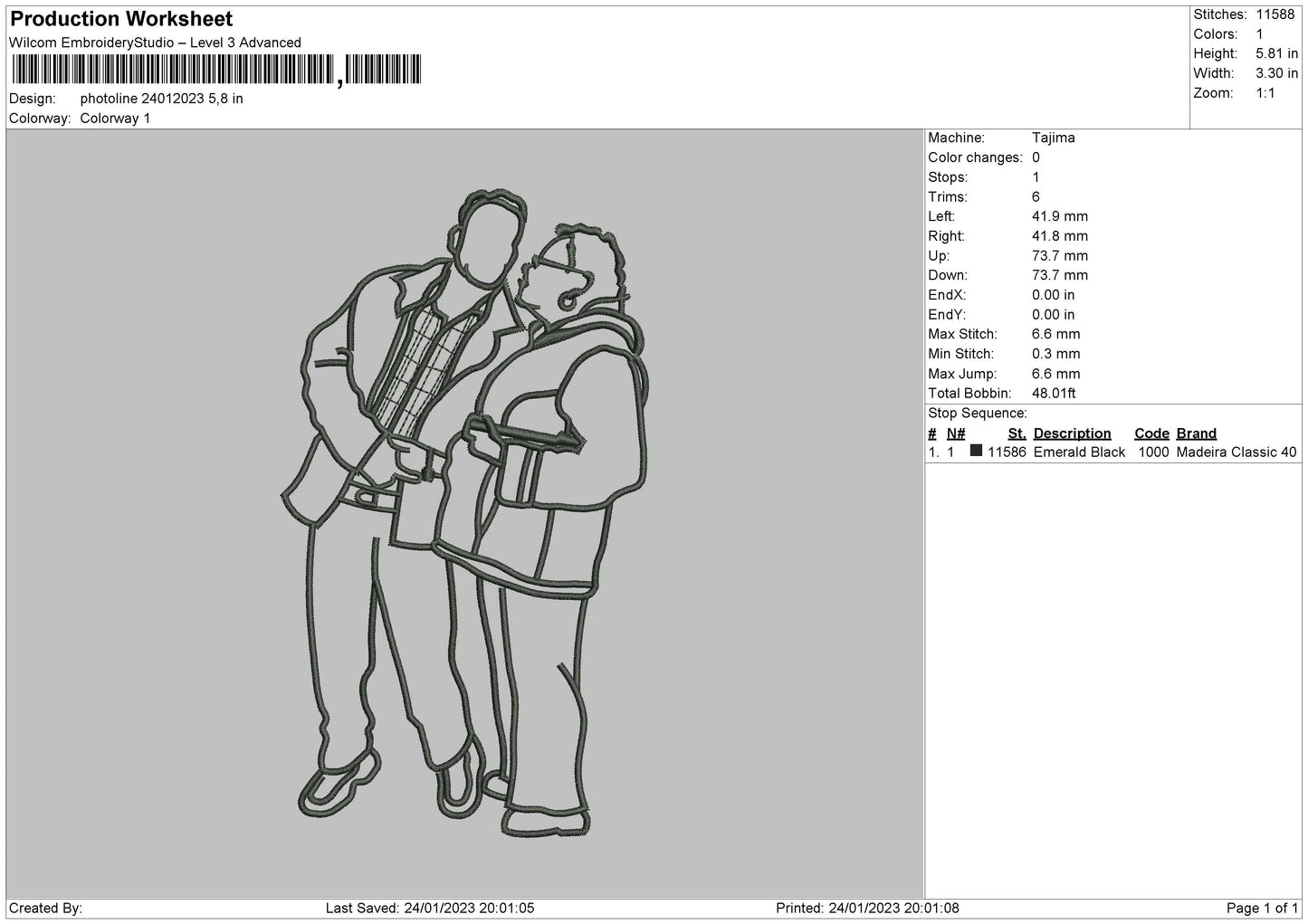Select the Width value 3.30 in
The height and width of the screenshot is (924, 1308).
(1276, 73)
